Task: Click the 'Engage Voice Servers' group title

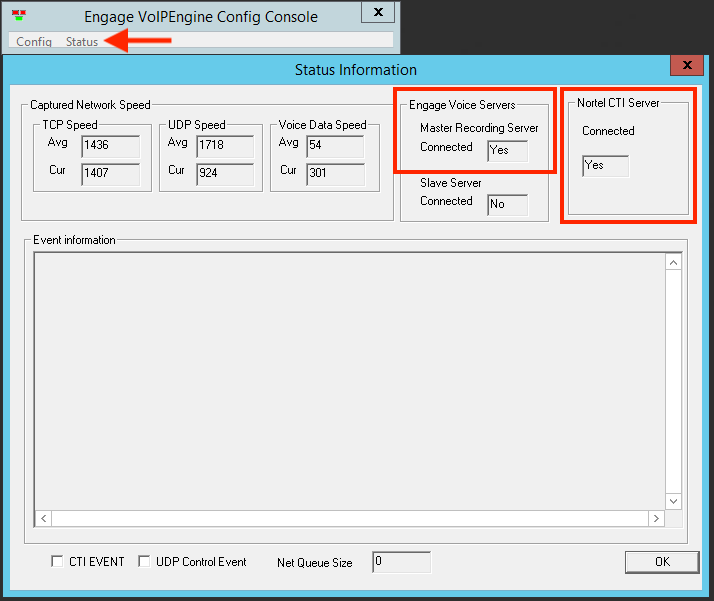Action: pyautogui.click(x=462, y=105)
